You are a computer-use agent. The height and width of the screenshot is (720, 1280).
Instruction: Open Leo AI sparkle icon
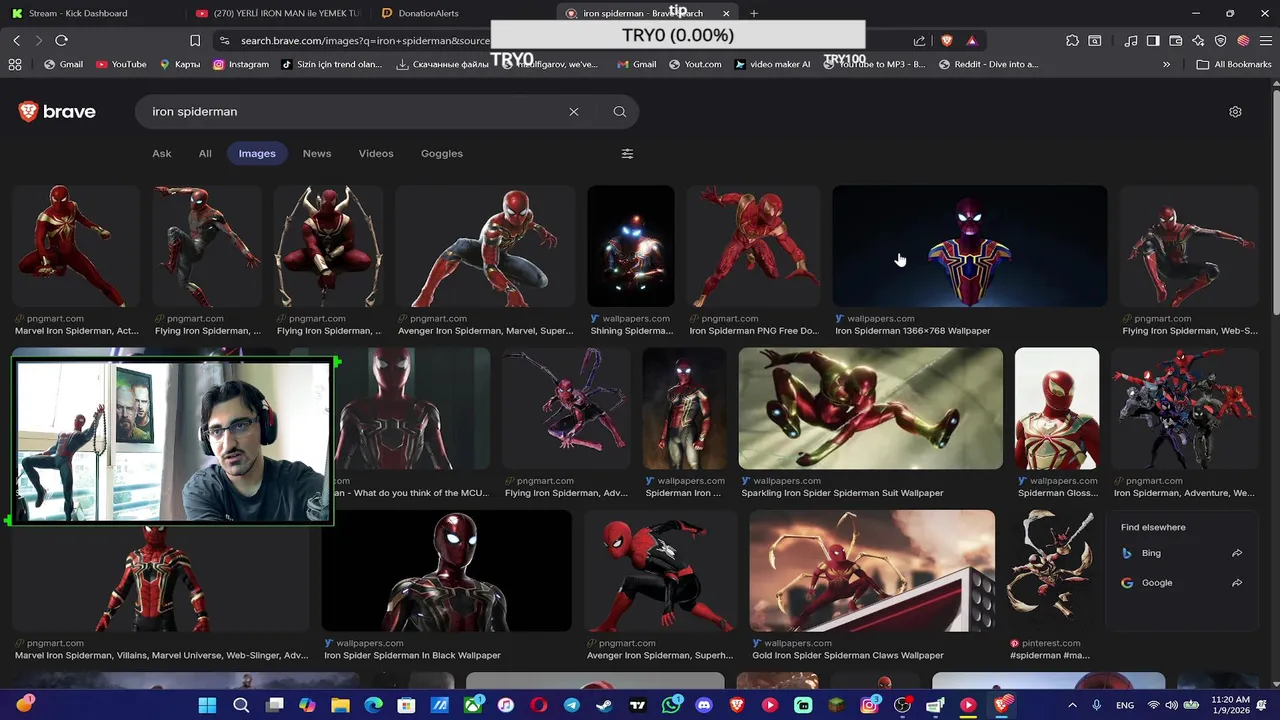pos(1198,41)
